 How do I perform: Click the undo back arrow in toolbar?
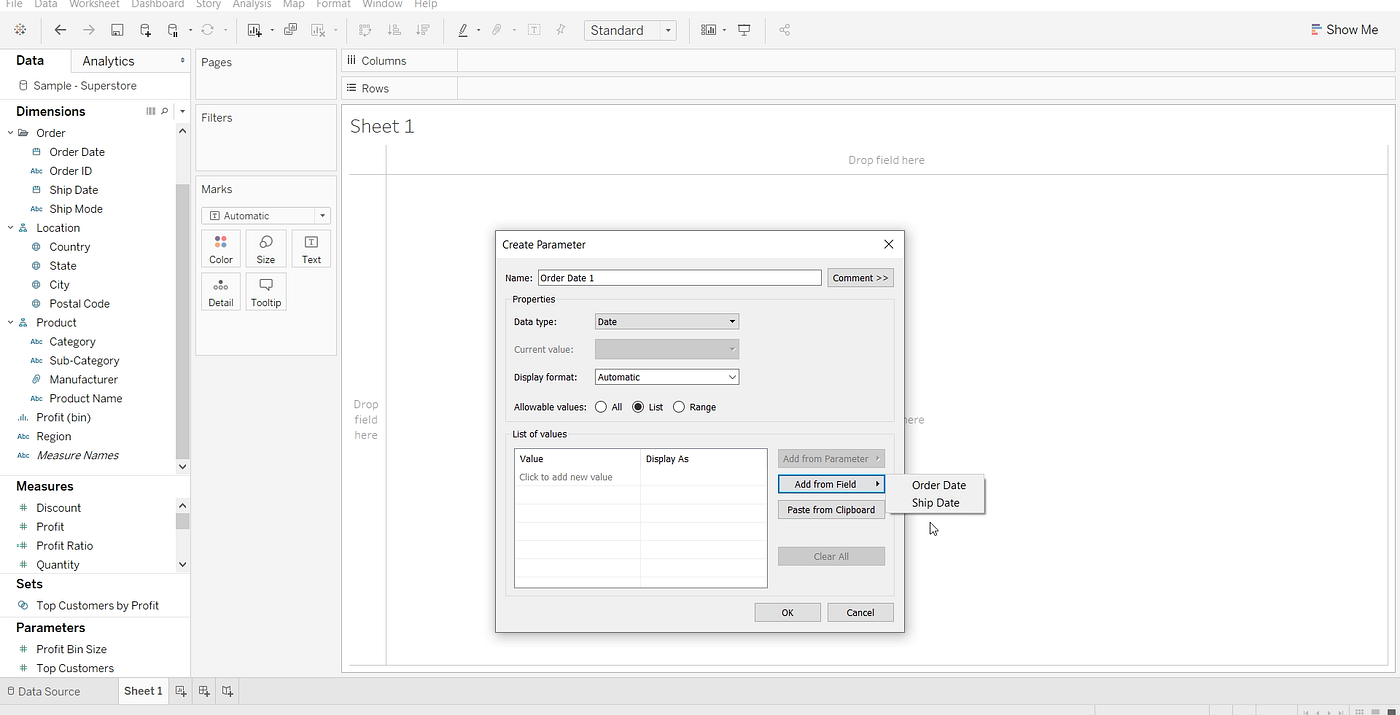[x=61, y=30]
